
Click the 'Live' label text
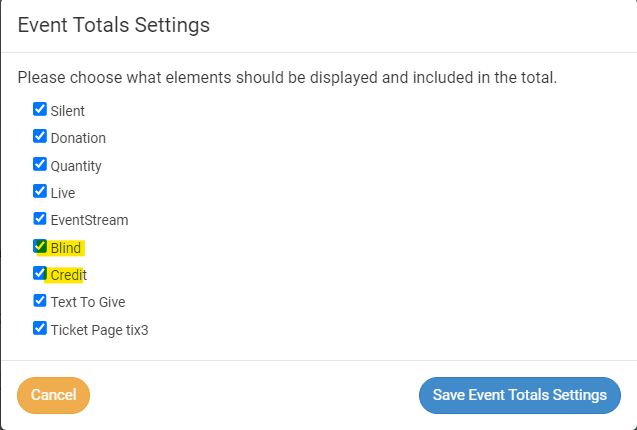[x=63, y=192]
